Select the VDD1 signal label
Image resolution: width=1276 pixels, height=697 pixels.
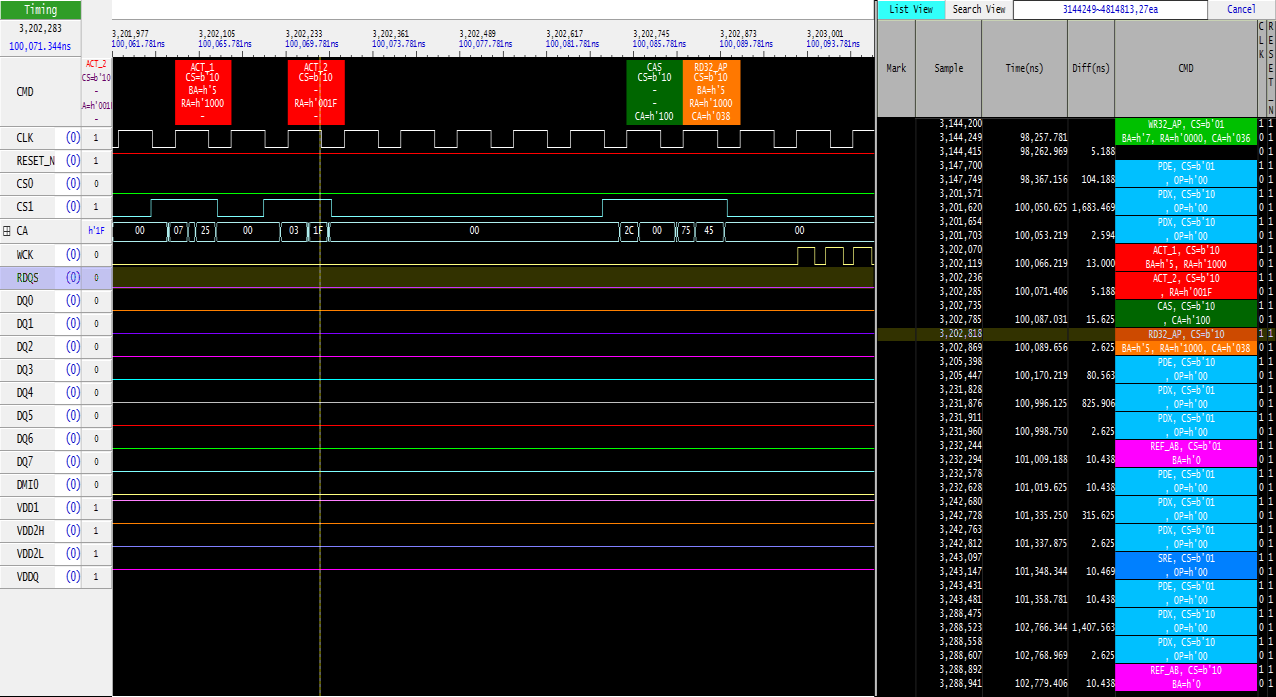point(27,507)
